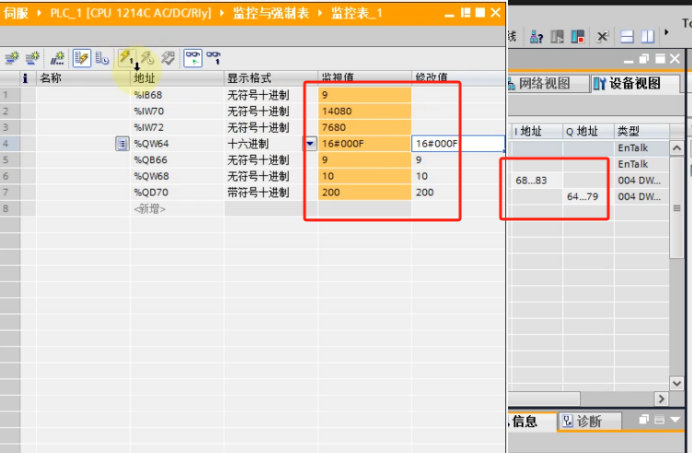Screen dimensions: 692x453
Task: Open the 信息 tab
Action: 532,421
